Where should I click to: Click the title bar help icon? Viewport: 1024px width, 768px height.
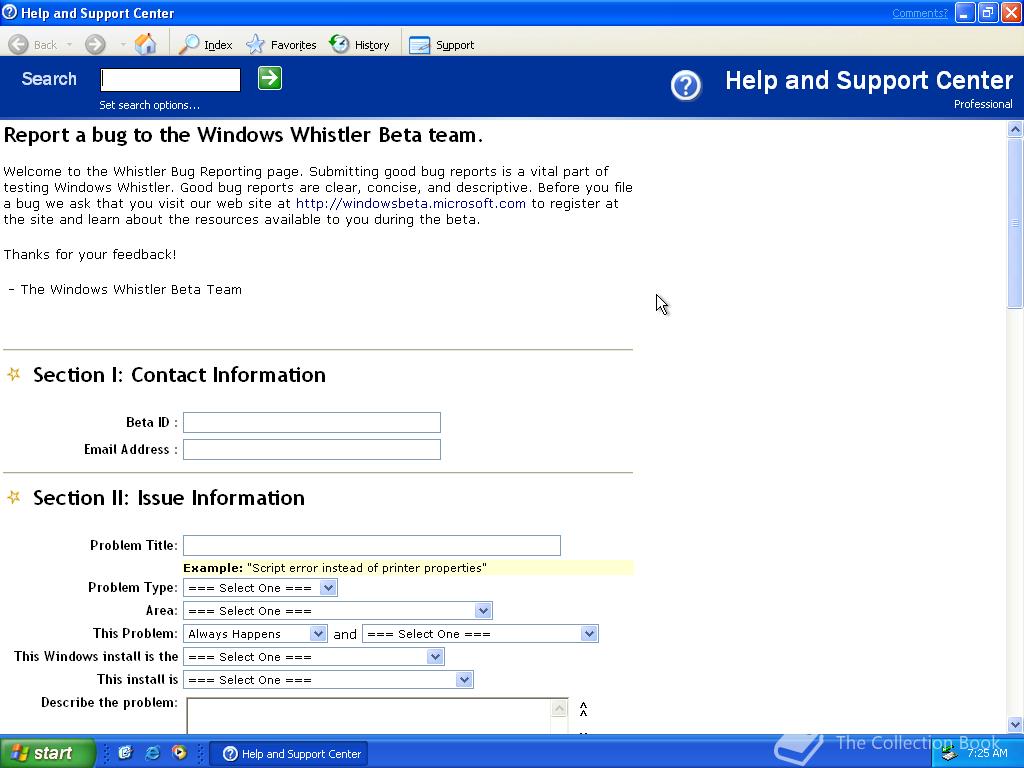click(x=10, y=12)
